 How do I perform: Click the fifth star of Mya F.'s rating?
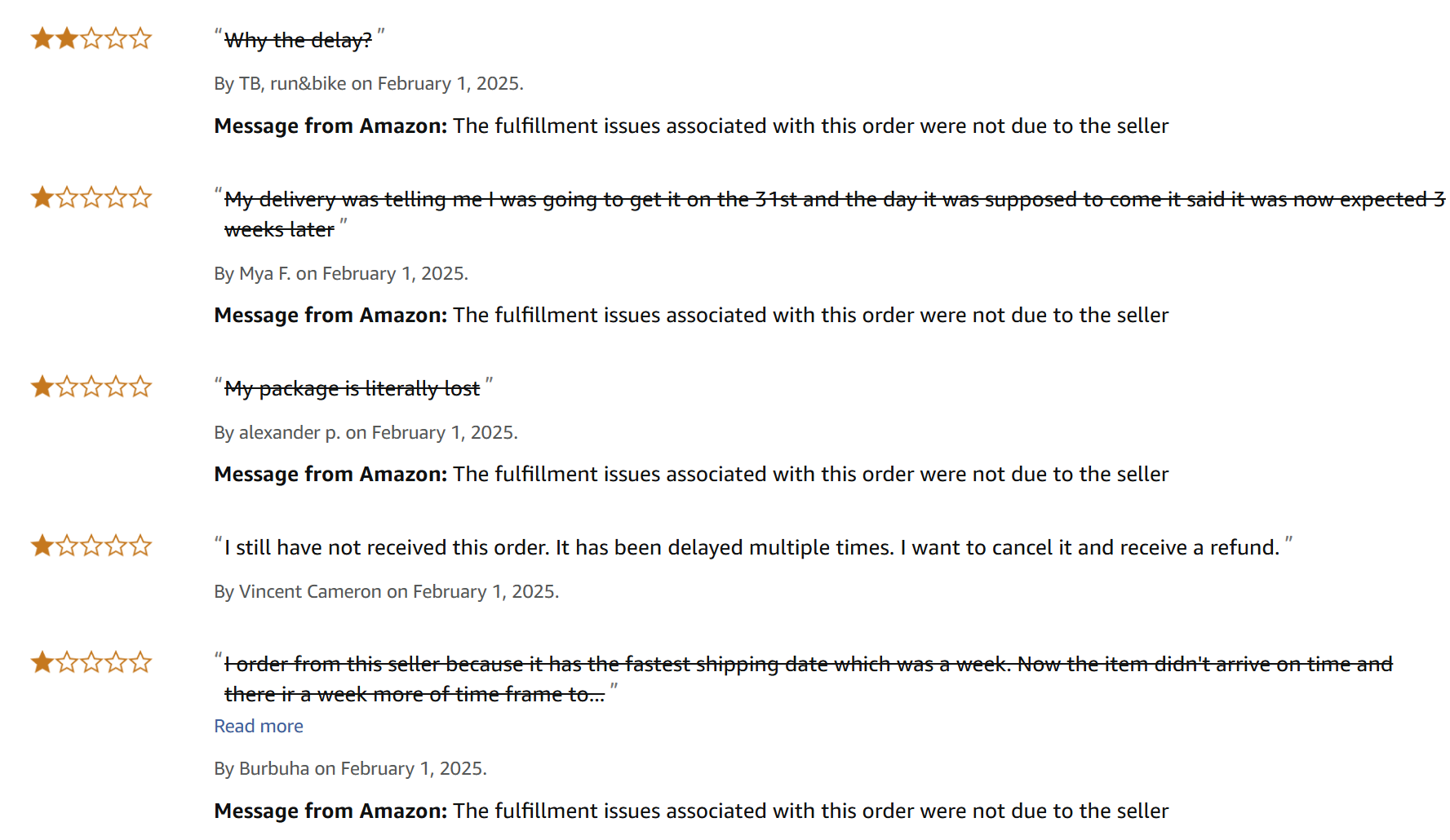pos(140,197)
